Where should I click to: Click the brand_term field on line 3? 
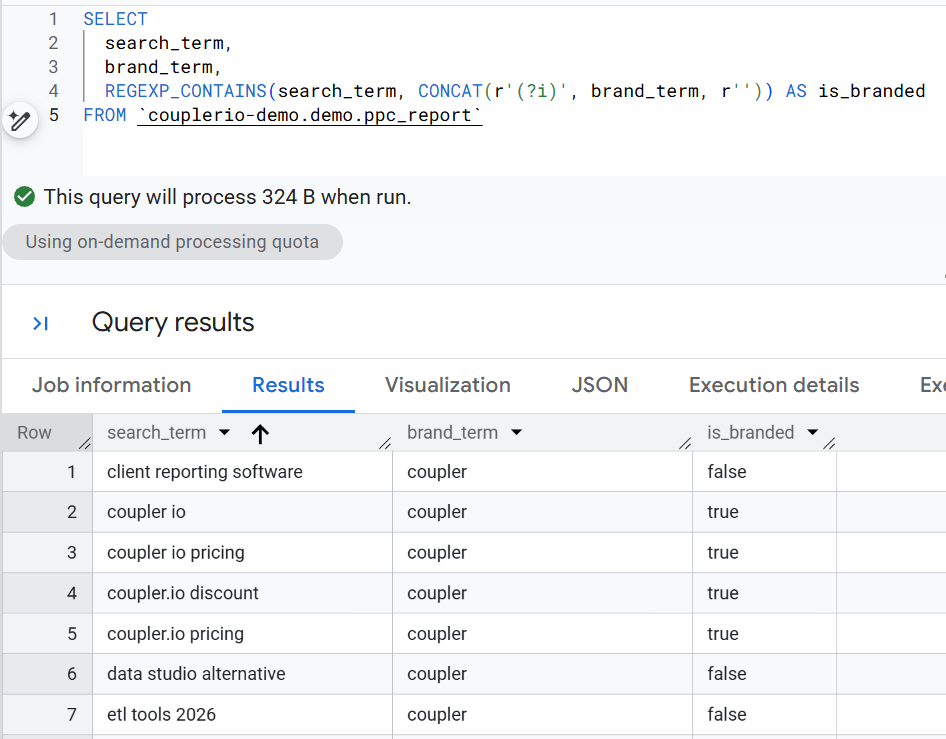[159, 67]
